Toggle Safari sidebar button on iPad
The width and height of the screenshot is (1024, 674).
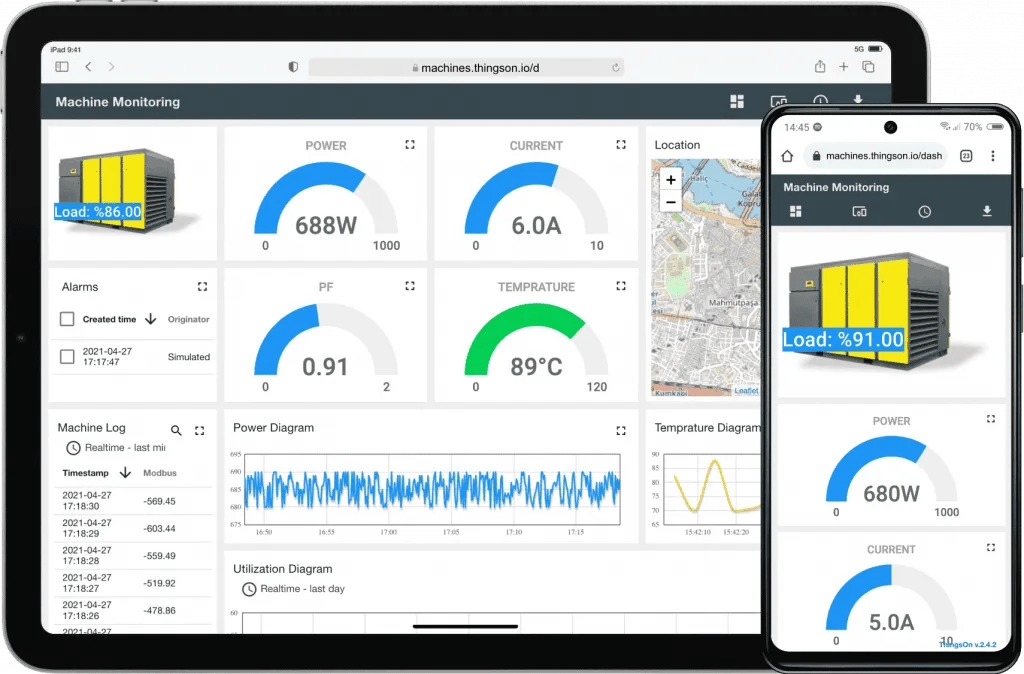pyautogui.click(x=62, y=67)
